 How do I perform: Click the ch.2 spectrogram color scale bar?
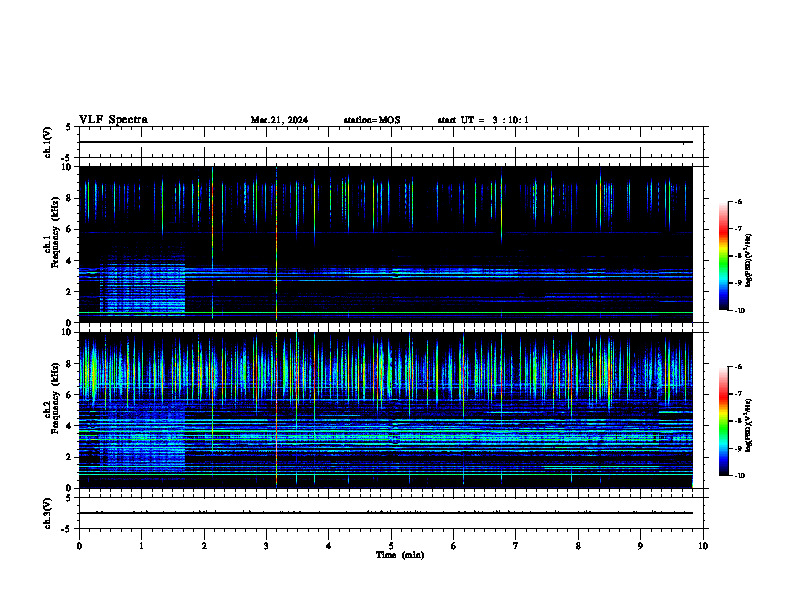pyautogui.click(x=723, y=421)
